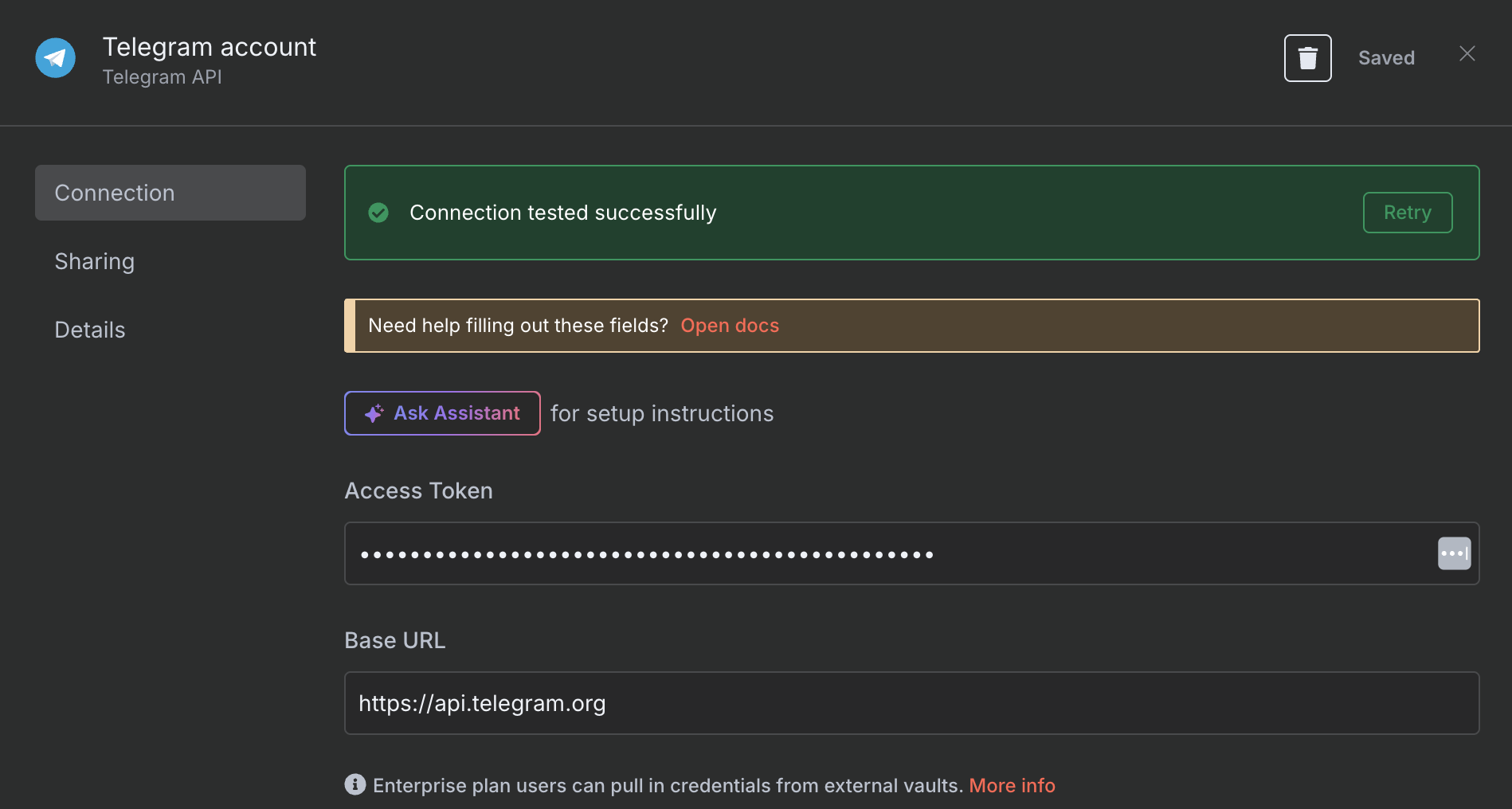Image resolution: width=1512 pixels, height=809 pixels.
Task: Click the green success checkmark icon
Action: tap(378, 213)
